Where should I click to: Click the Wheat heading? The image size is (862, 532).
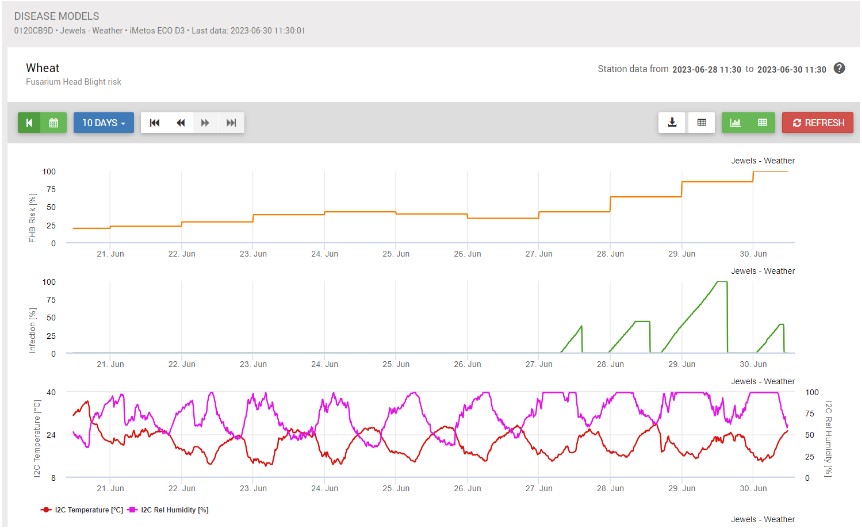tap(42, 68)
